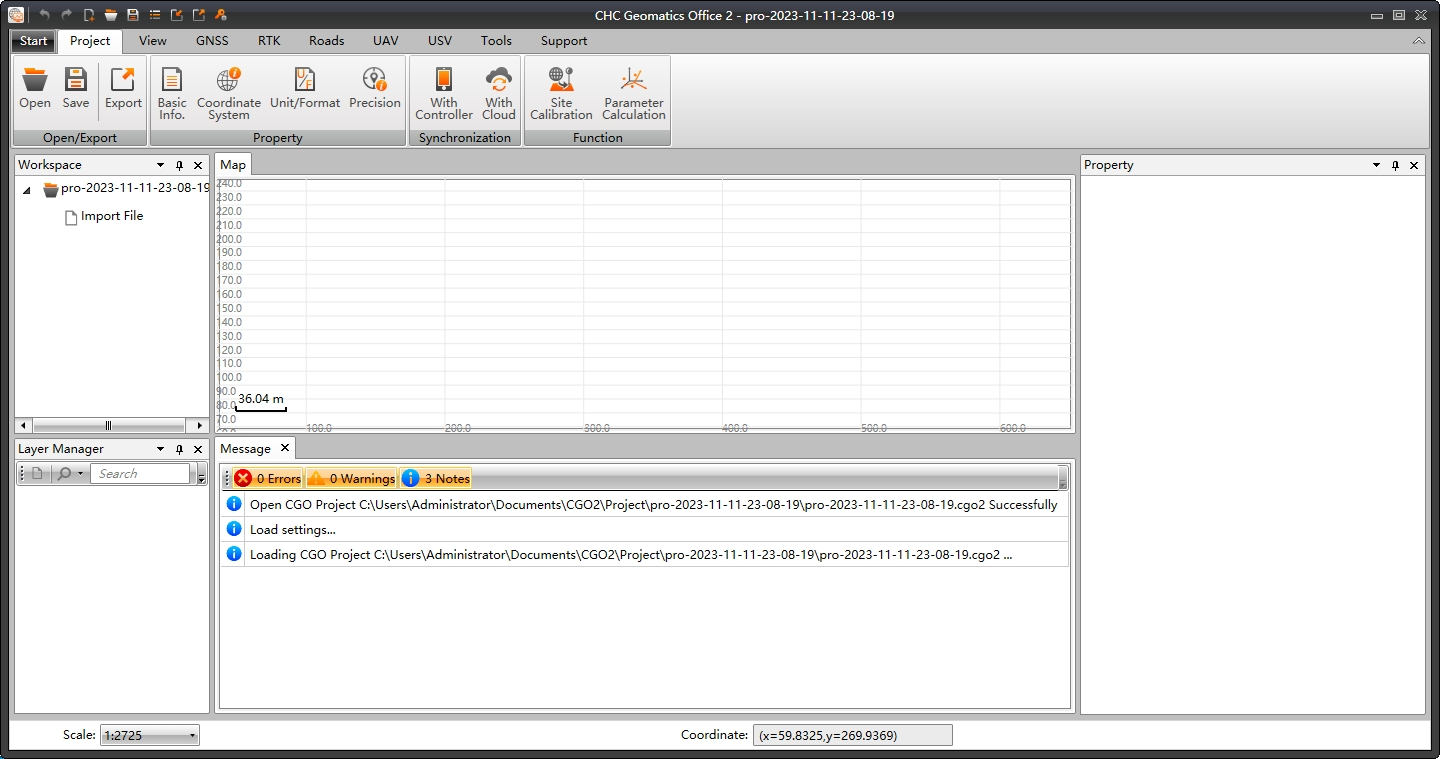Pin the Workspace panel
Image resolution: width=1440 pixels, height=759 pixels.
click(x=179, y=165)
